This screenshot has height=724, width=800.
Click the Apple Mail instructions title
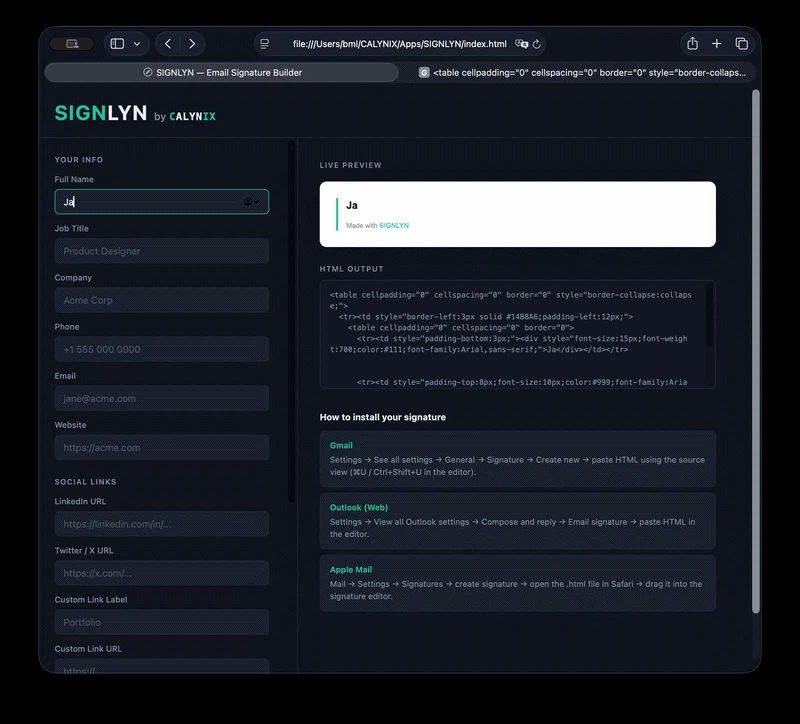(x=351, y=569)
